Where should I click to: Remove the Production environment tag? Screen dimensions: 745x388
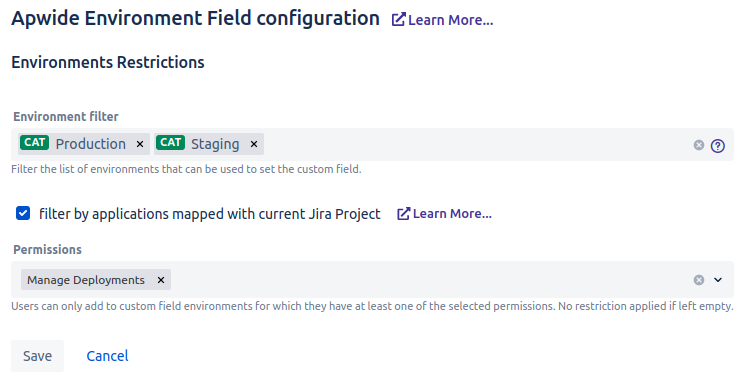[140, 144]
